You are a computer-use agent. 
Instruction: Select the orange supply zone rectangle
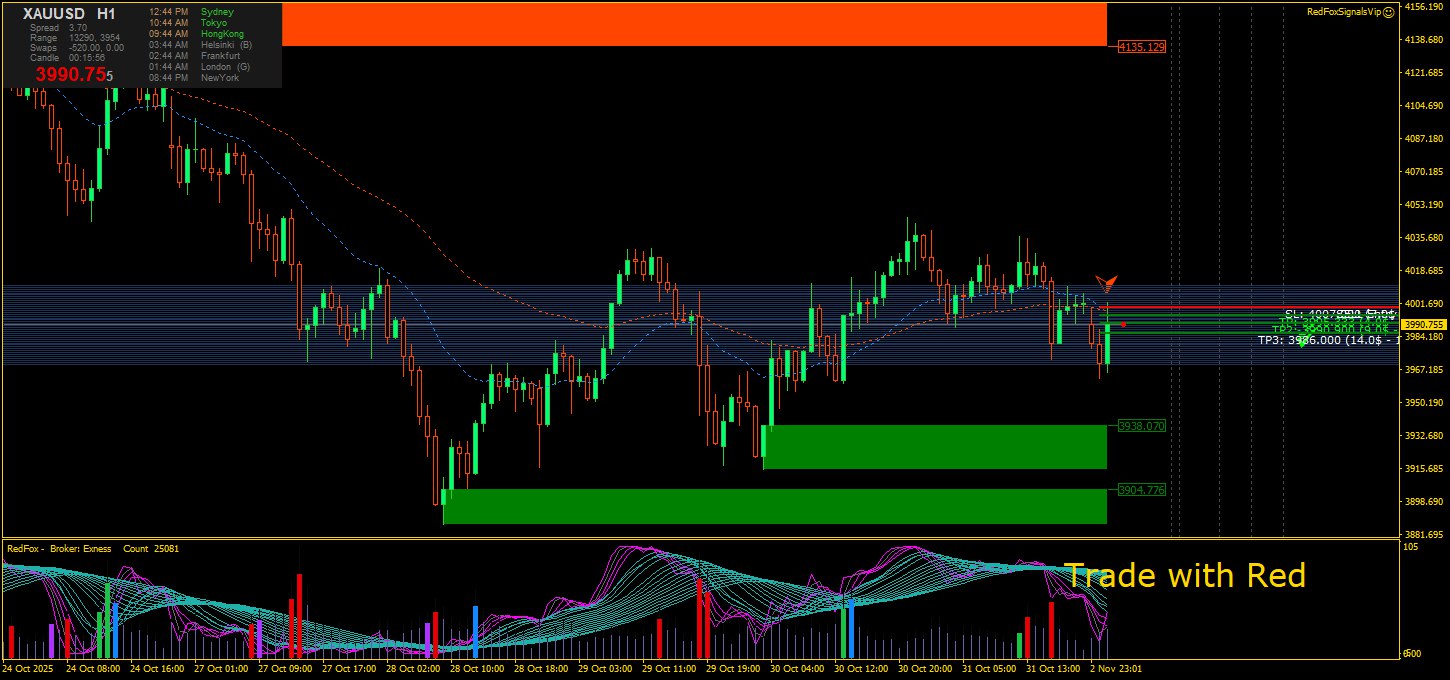pyautogui.click(x=694, y=24)
